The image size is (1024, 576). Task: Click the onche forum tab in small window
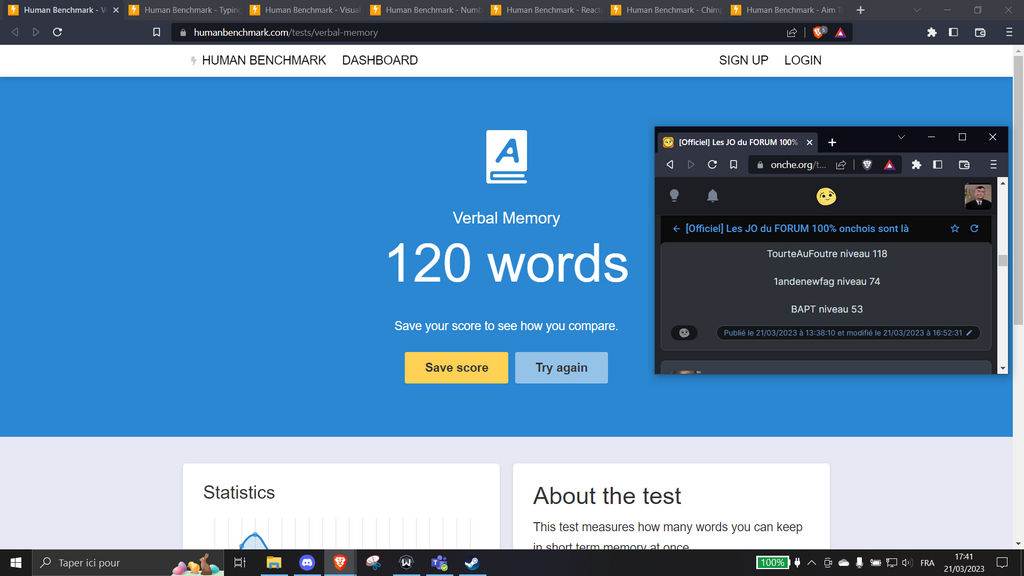click(x=738, y=142)
